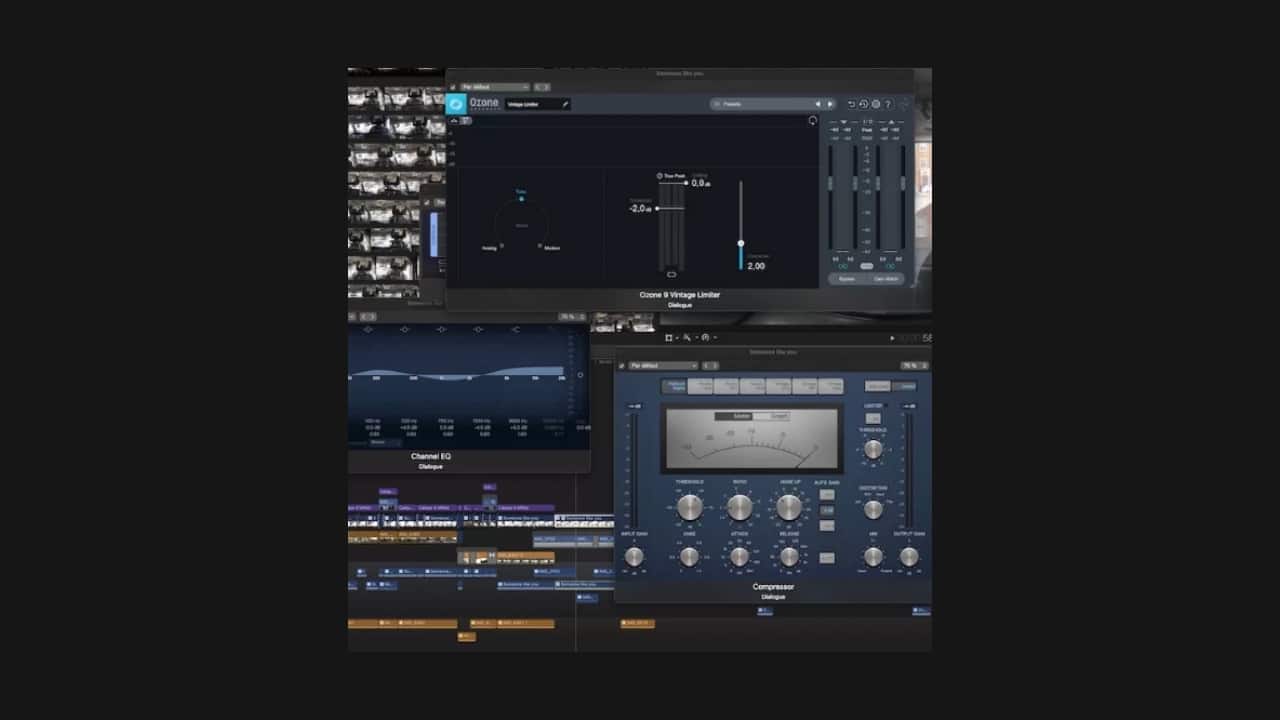Viewport: 1280px width, 720px height.
Task: Click the pencil icon beside Vintage Limiter name
Action: [x=565, y=103]
